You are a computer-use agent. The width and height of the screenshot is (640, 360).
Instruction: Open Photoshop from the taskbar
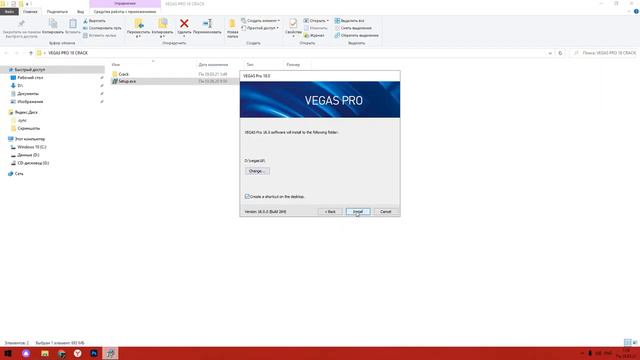pyautogui.click(x=94, y=353)
